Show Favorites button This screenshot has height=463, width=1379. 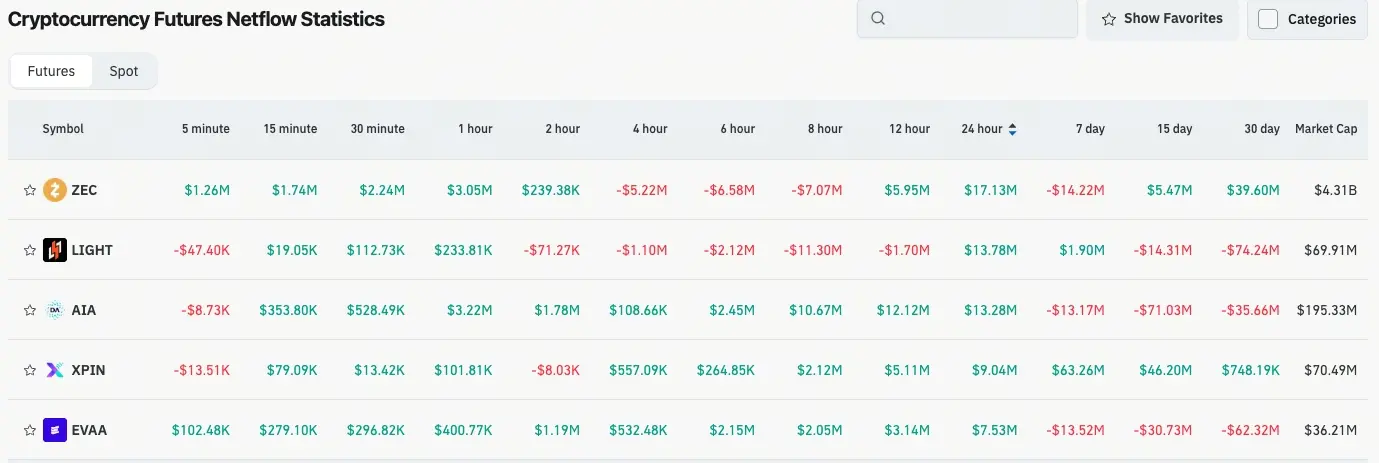[1162, 19]
